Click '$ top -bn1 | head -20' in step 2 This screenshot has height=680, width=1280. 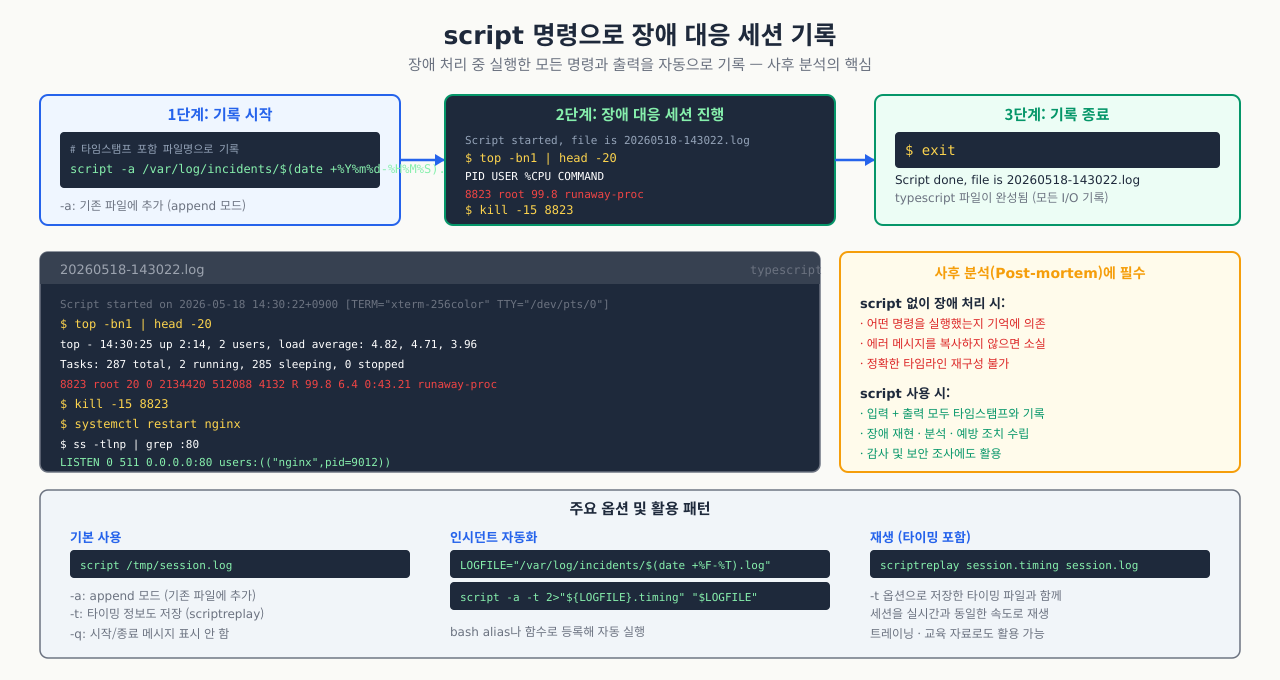coord(541,158)
